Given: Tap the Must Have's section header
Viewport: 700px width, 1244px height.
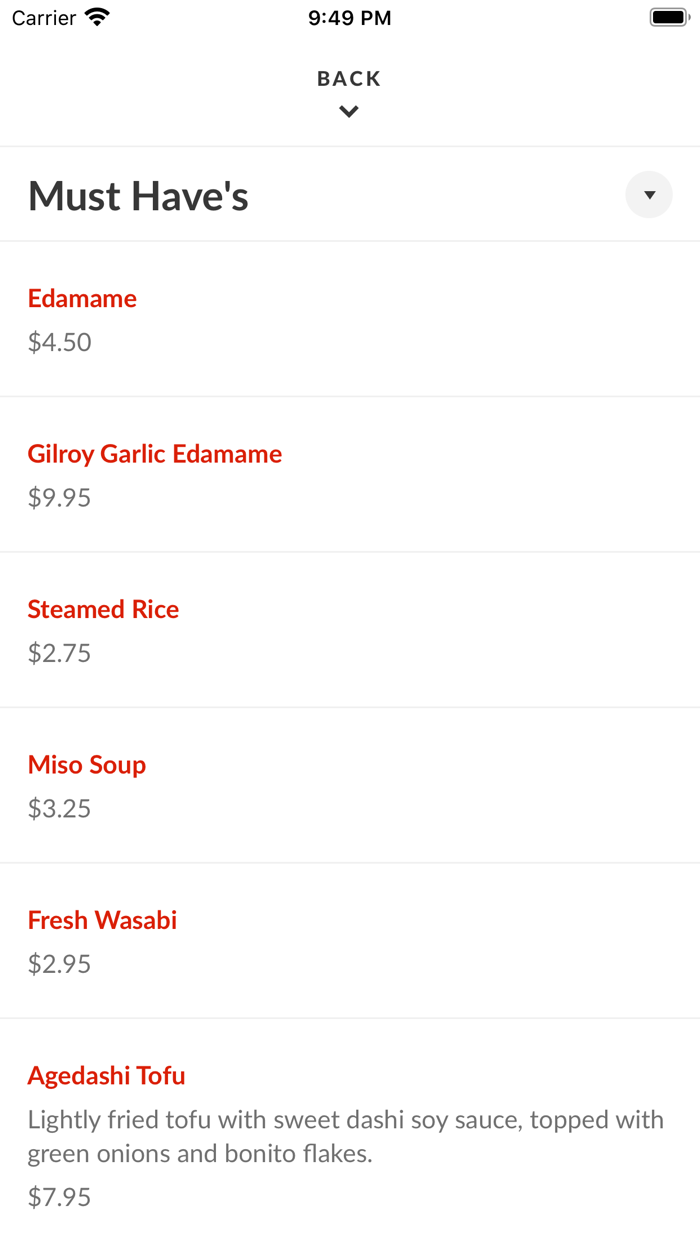Looking at the screenshot, I should [138, 194].
